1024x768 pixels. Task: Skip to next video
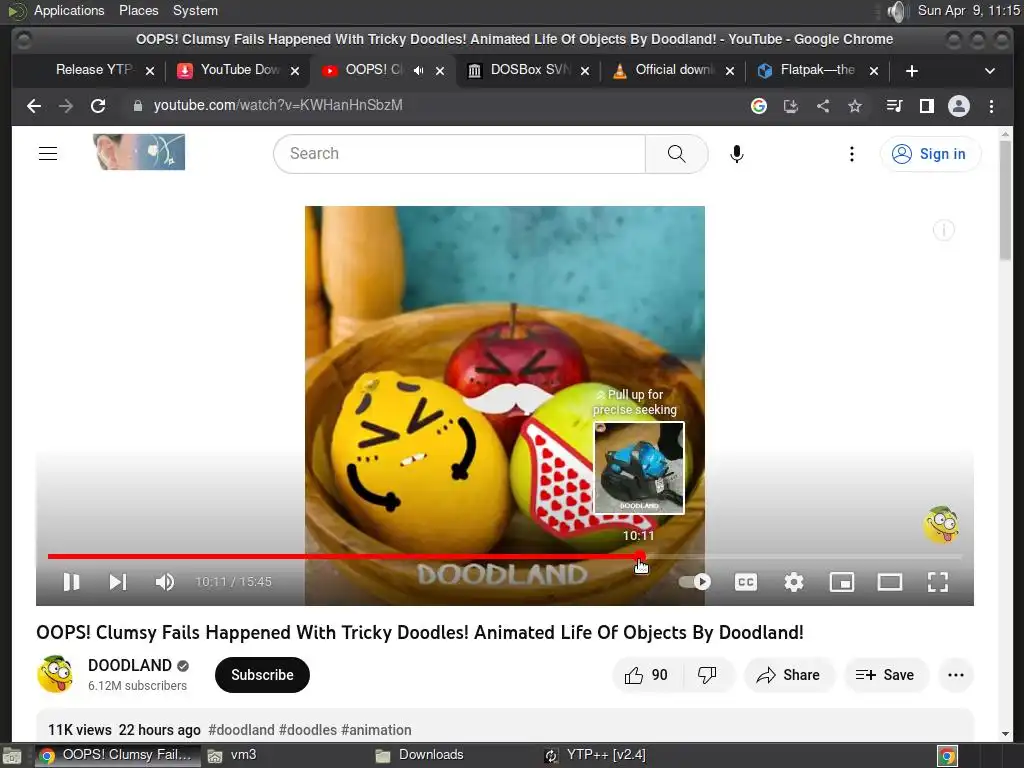click(118, 582)
